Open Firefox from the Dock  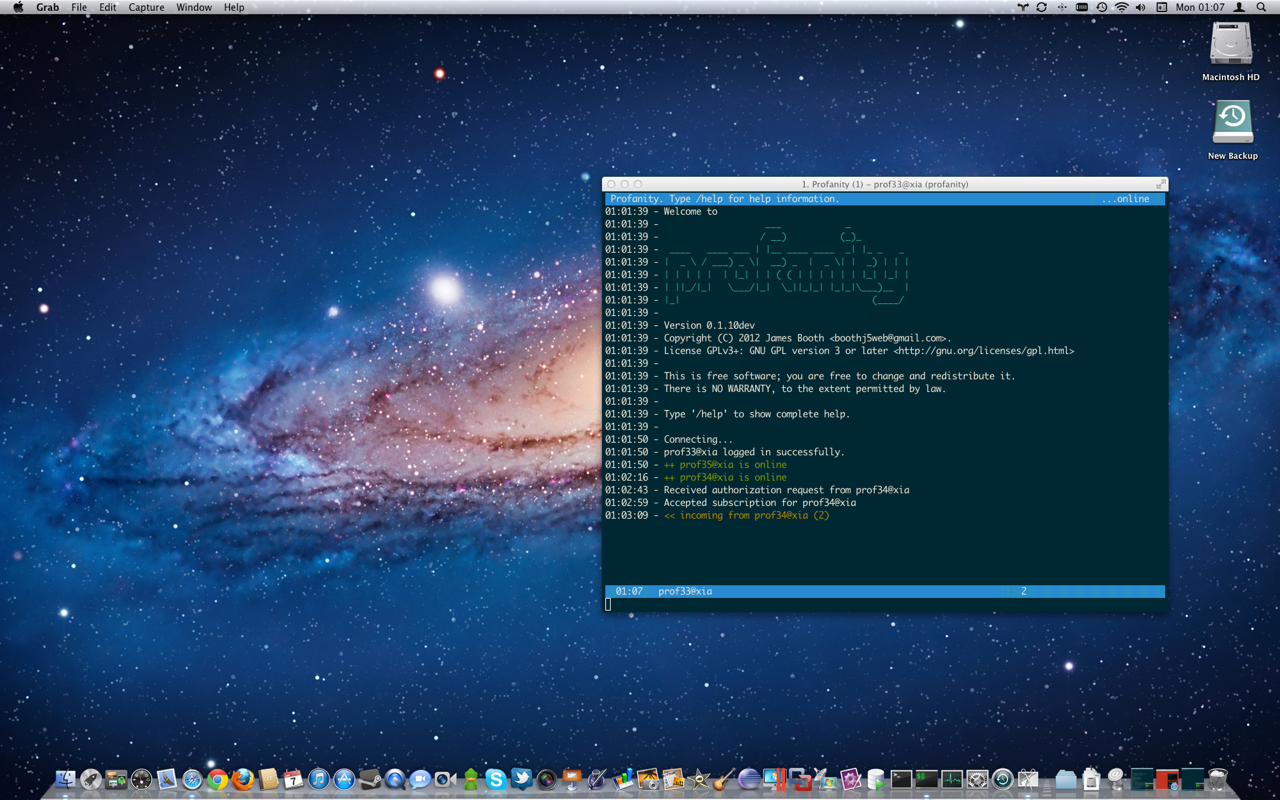243,779
